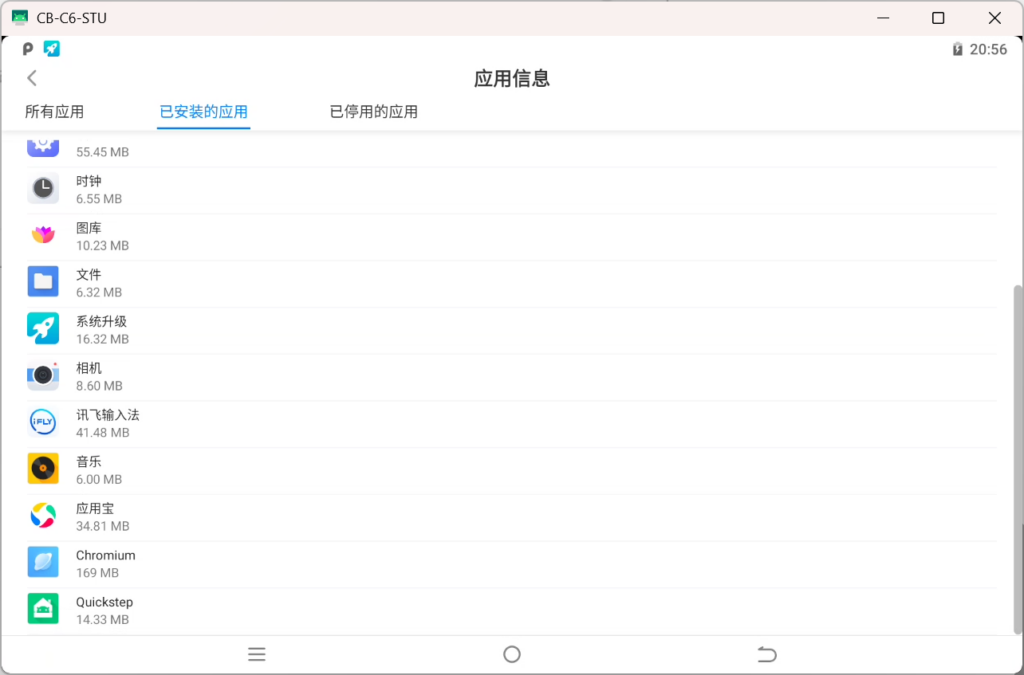The width and height of the screenshot is (1024, 675).
Task: Open the Clock app icon (时钟)
Action: (43, 188)
